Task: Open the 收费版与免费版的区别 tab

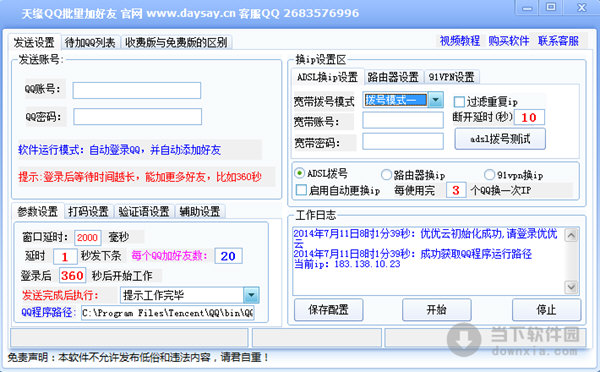Action: [x=176, y=42]
